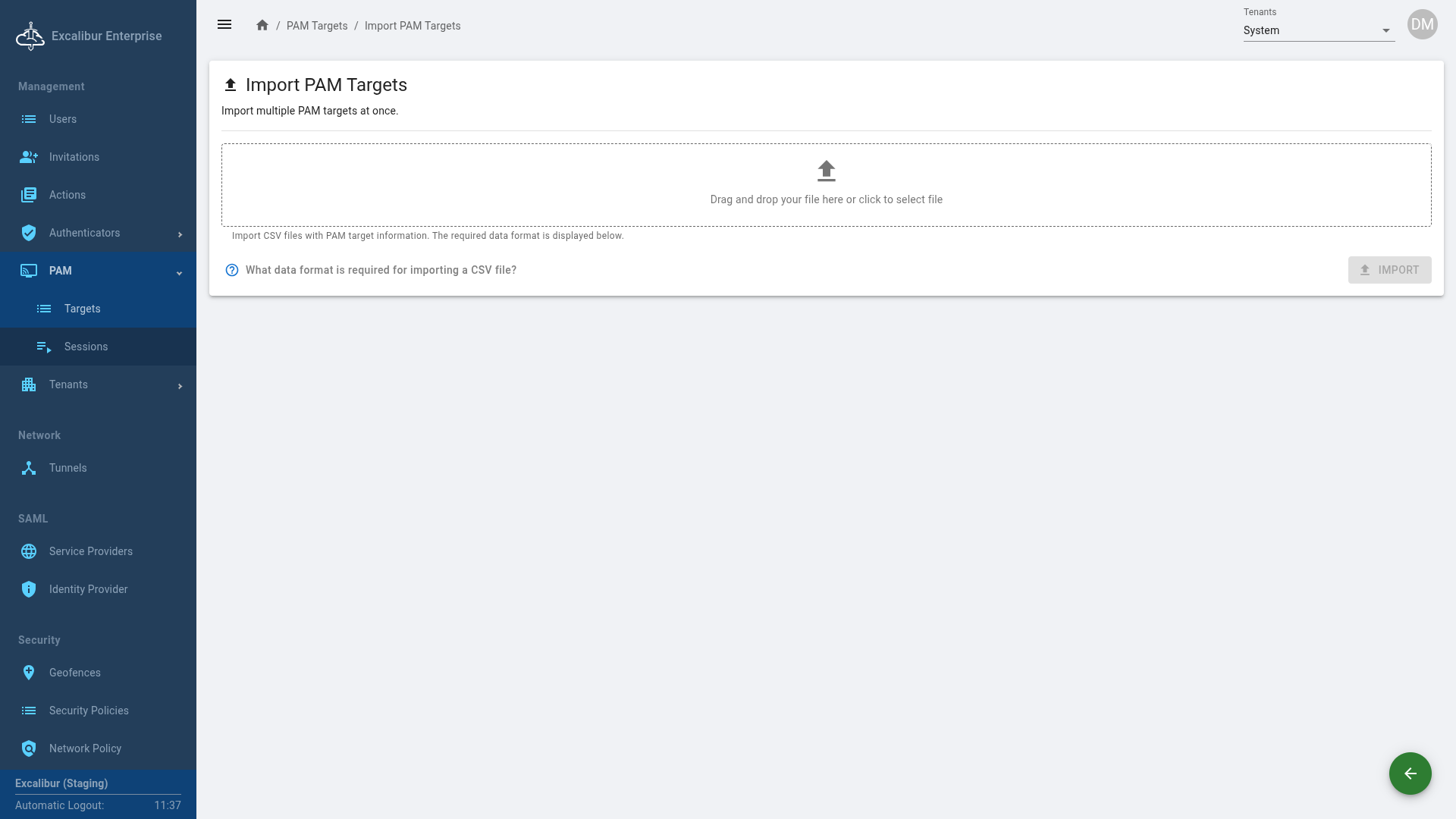Expand the Authenticators submenu
Screen dimensions: 1456x819
(x=180, y=234)
